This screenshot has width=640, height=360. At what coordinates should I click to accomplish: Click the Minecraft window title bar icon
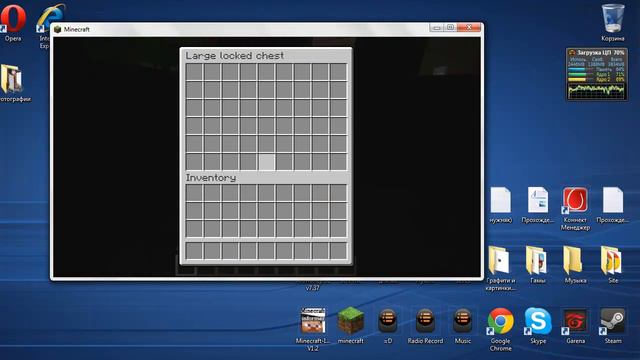click(58, 29)
